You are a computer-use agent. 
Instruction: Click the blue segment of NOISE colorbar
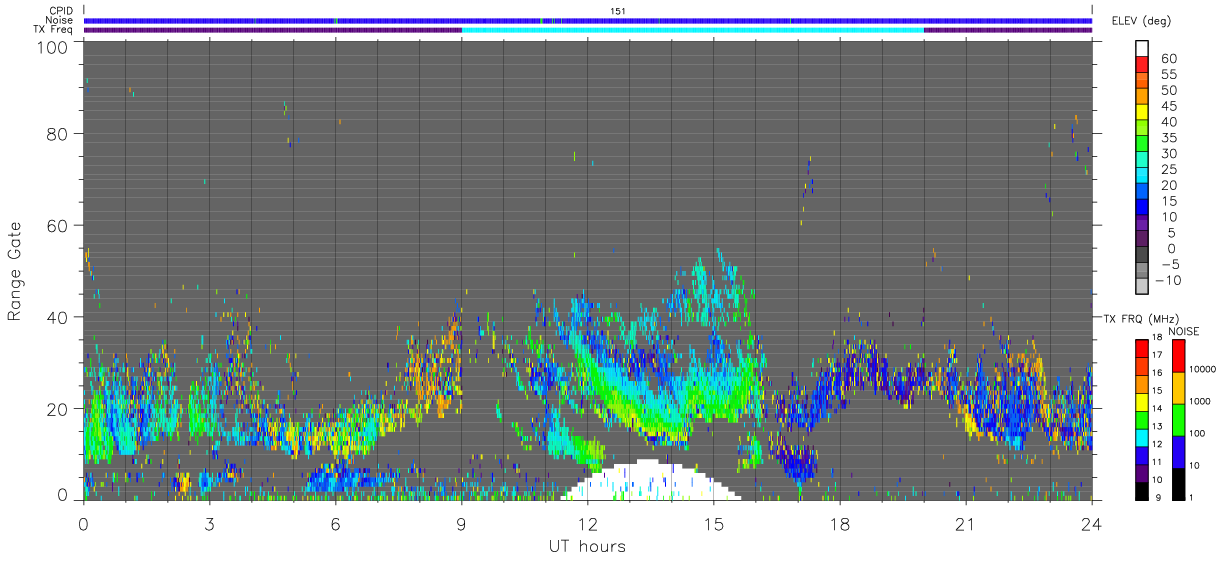point(1180,450)
